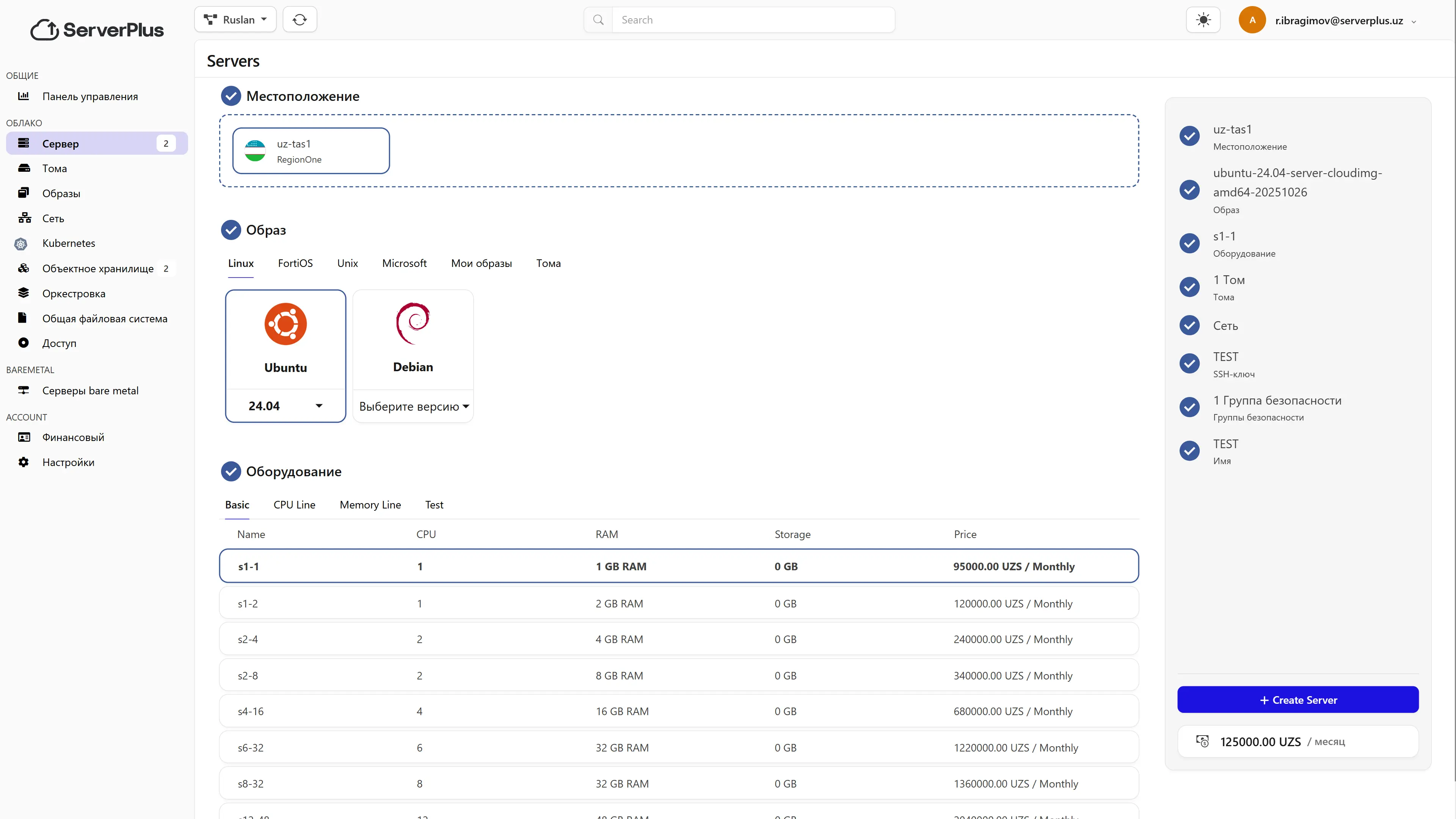Select the uz-tas1 RegionOne location card

[x=311, y=151]
